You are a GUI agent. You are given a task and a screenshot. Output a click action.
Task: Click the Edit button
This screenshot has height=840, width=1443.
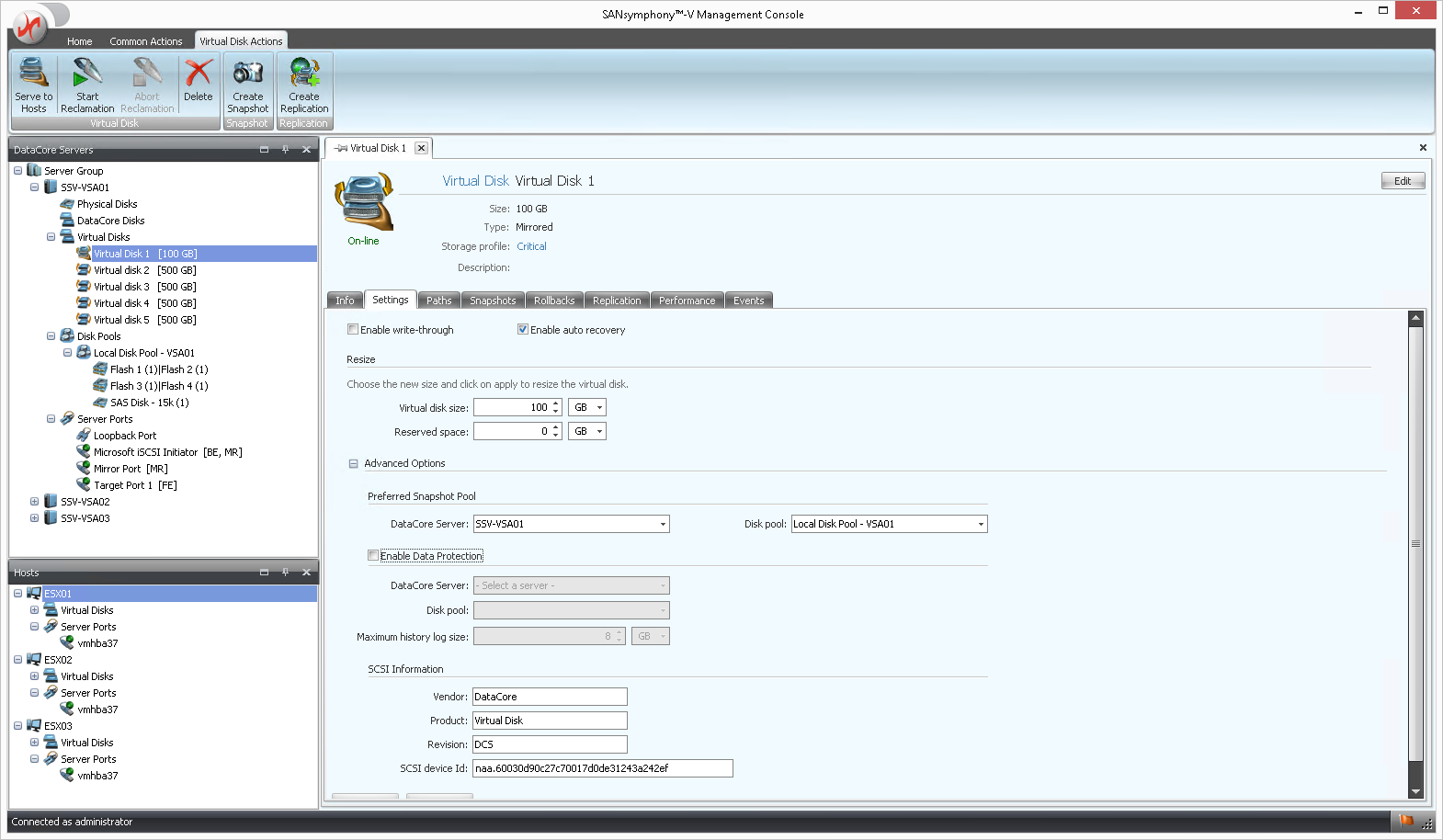click(x=1402, y=181)
